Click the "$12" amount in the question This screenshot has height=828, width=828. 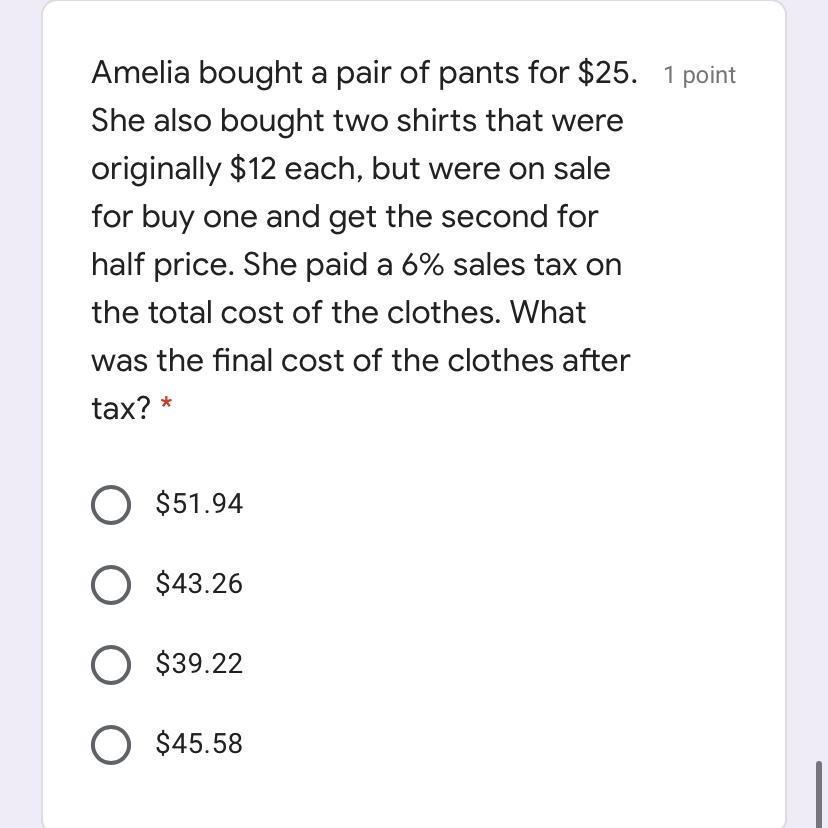click(252, 169)
